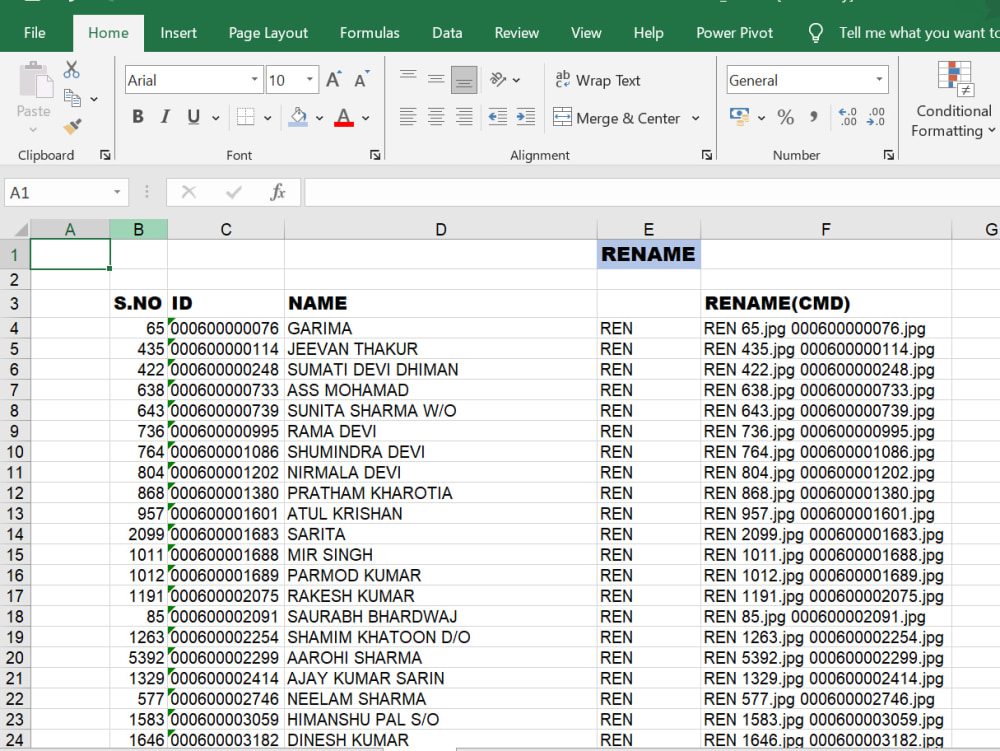
Task: Expand fill color options arrow
Action: [319, 117]
